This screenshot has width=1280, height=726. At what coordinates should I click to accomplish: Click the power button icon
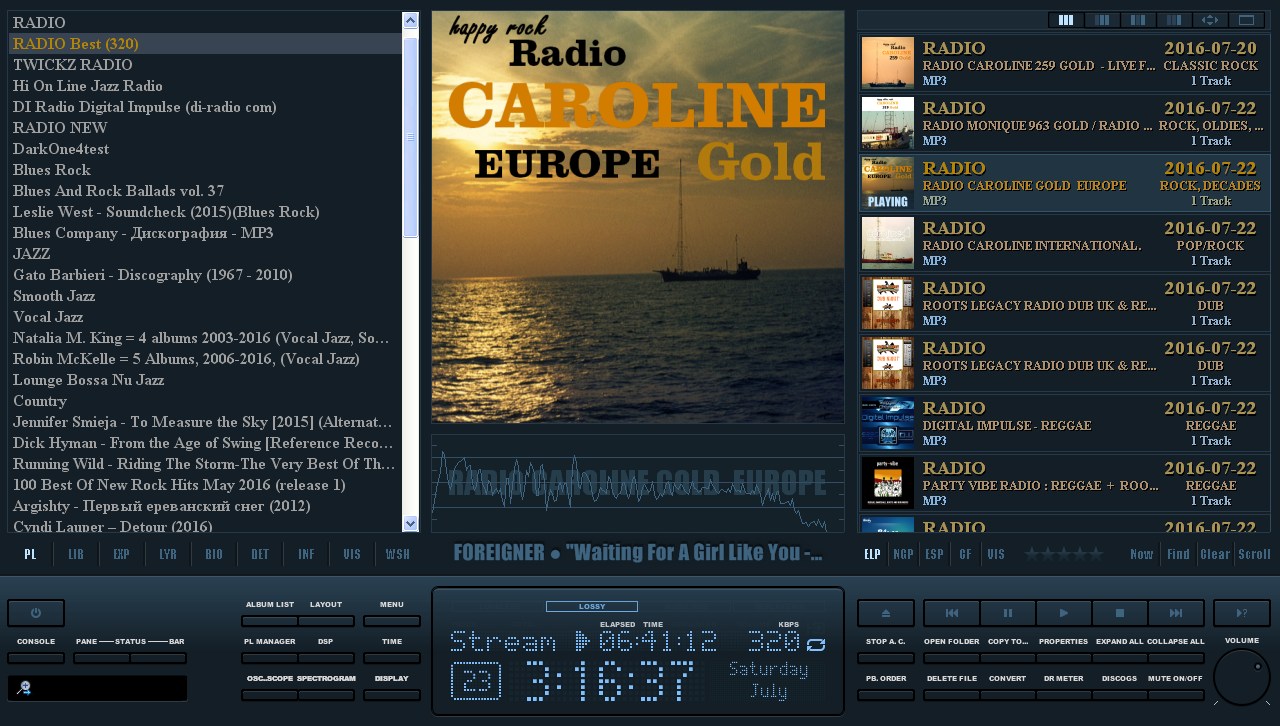pyautogui.click(x=36, y=613)
